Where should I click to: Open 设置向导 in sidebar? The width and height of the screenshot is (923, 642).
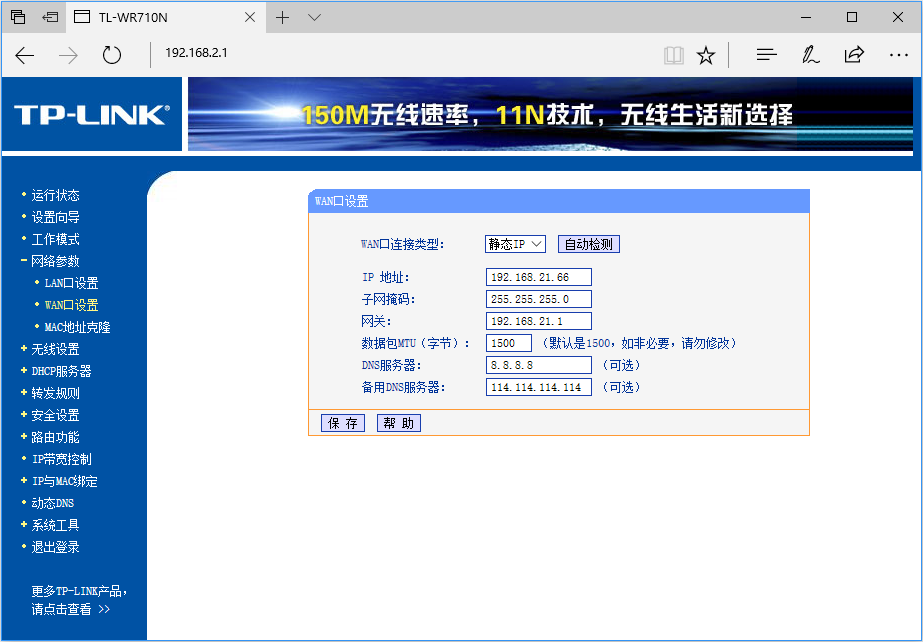coord(55,217)
